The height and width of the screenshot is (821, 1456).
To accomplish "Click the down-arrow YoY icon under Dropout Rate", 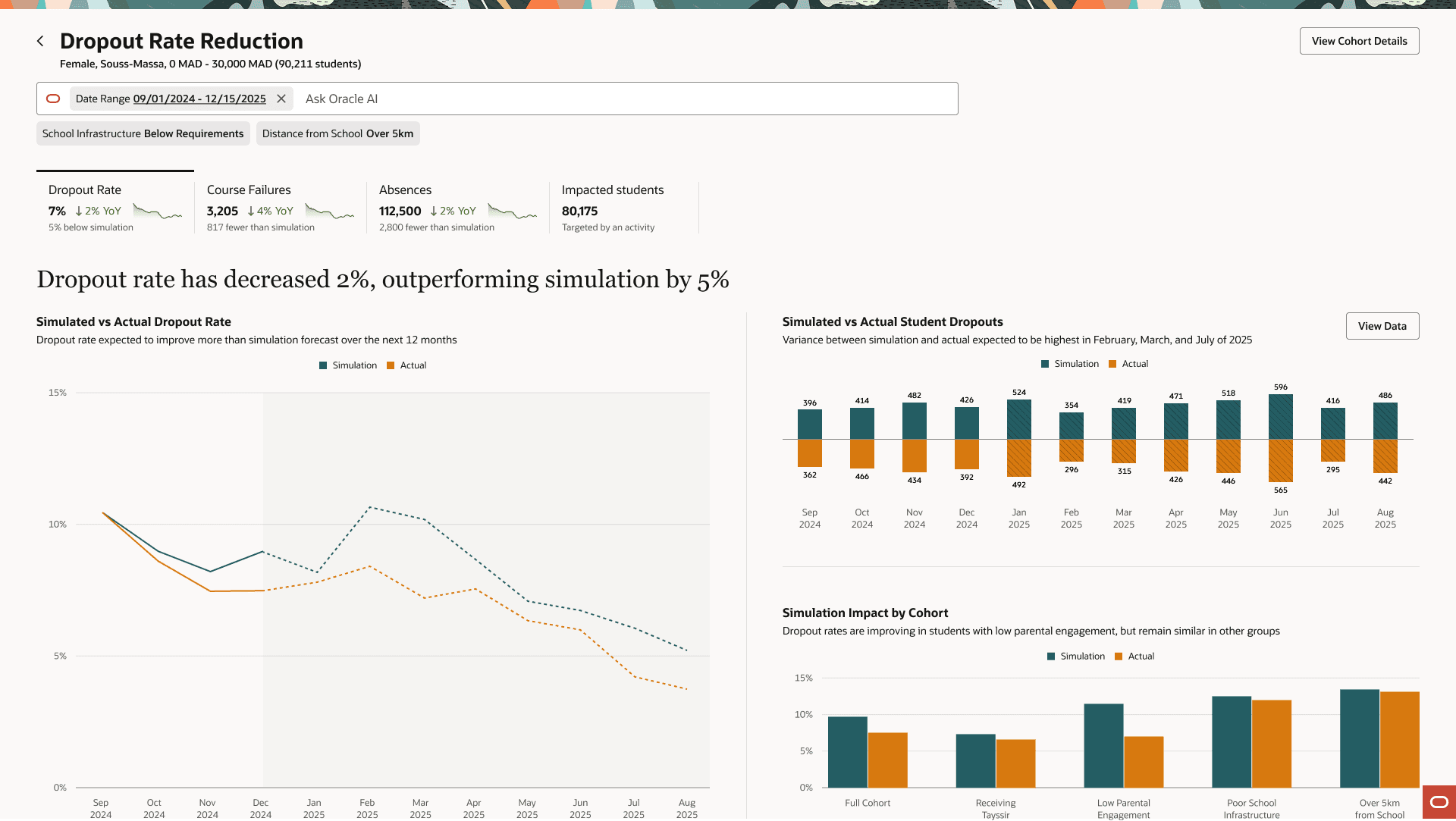I will (79, 212).
